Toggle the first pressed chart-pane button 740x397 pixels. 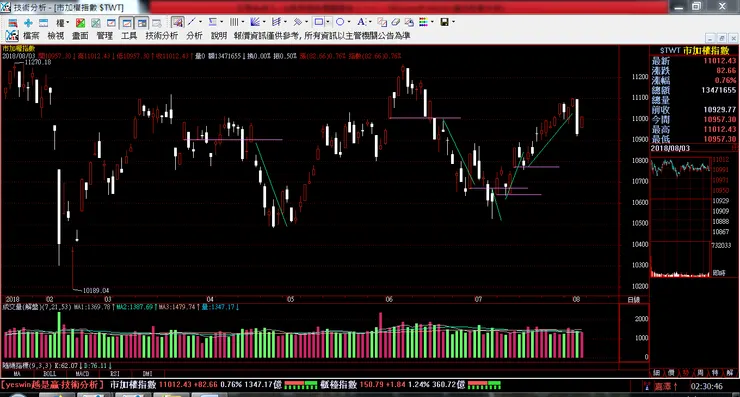tap(126, 23)
